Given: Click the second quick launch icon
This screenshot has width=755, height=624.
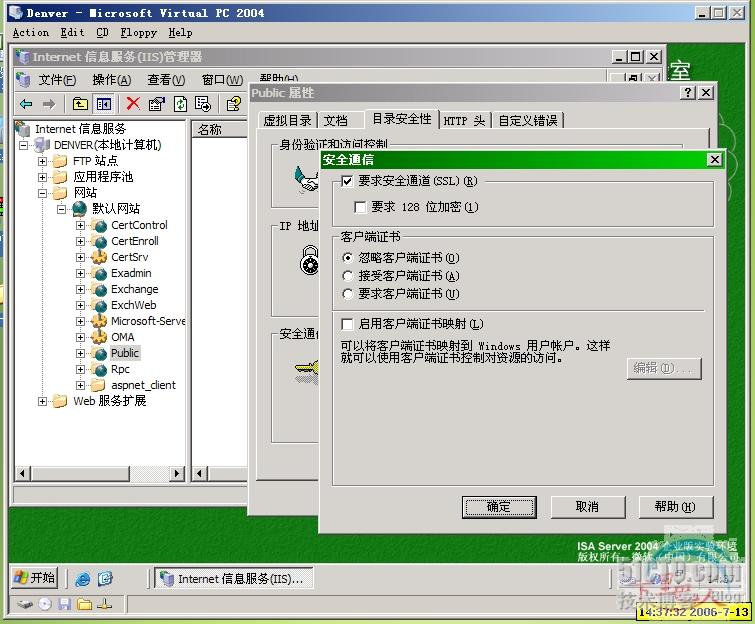Looking at the screenshot, I should click(x=105, y=579).
